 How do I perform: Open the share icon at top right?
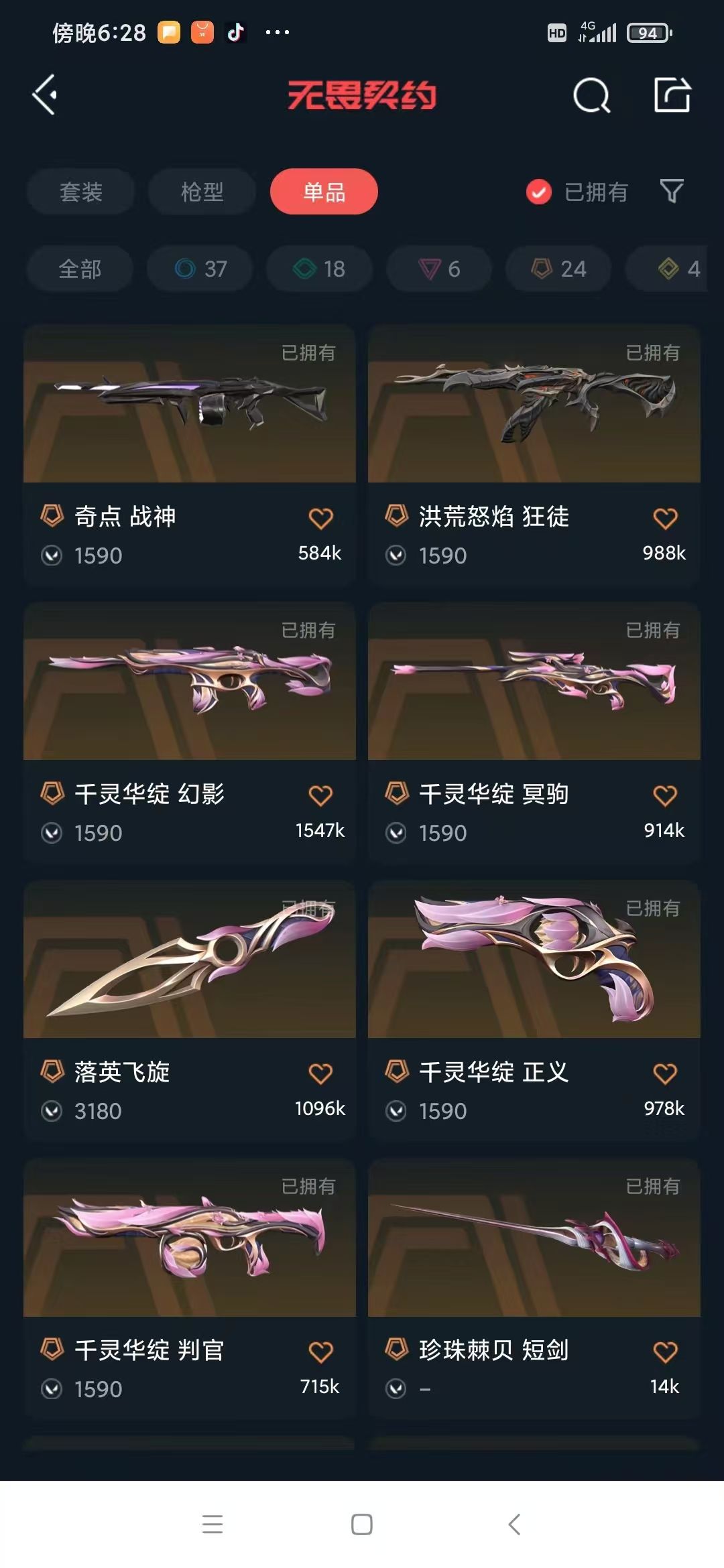pos(672,94)
